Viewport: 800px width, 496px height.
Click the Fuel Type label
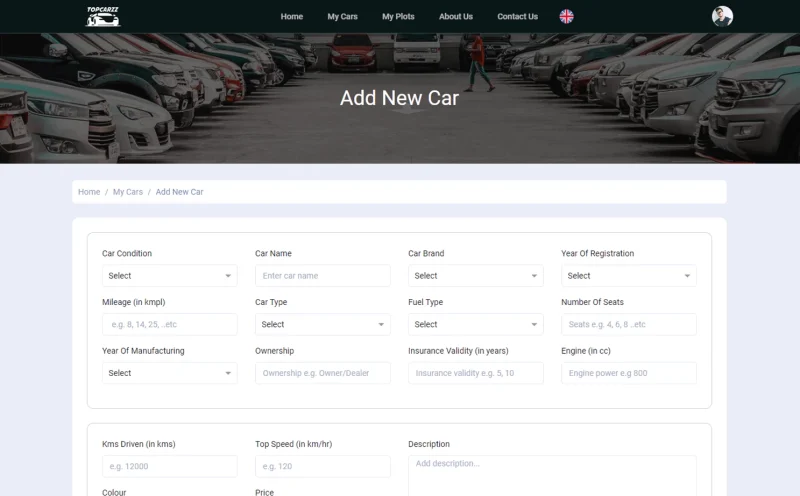[426, 302]
